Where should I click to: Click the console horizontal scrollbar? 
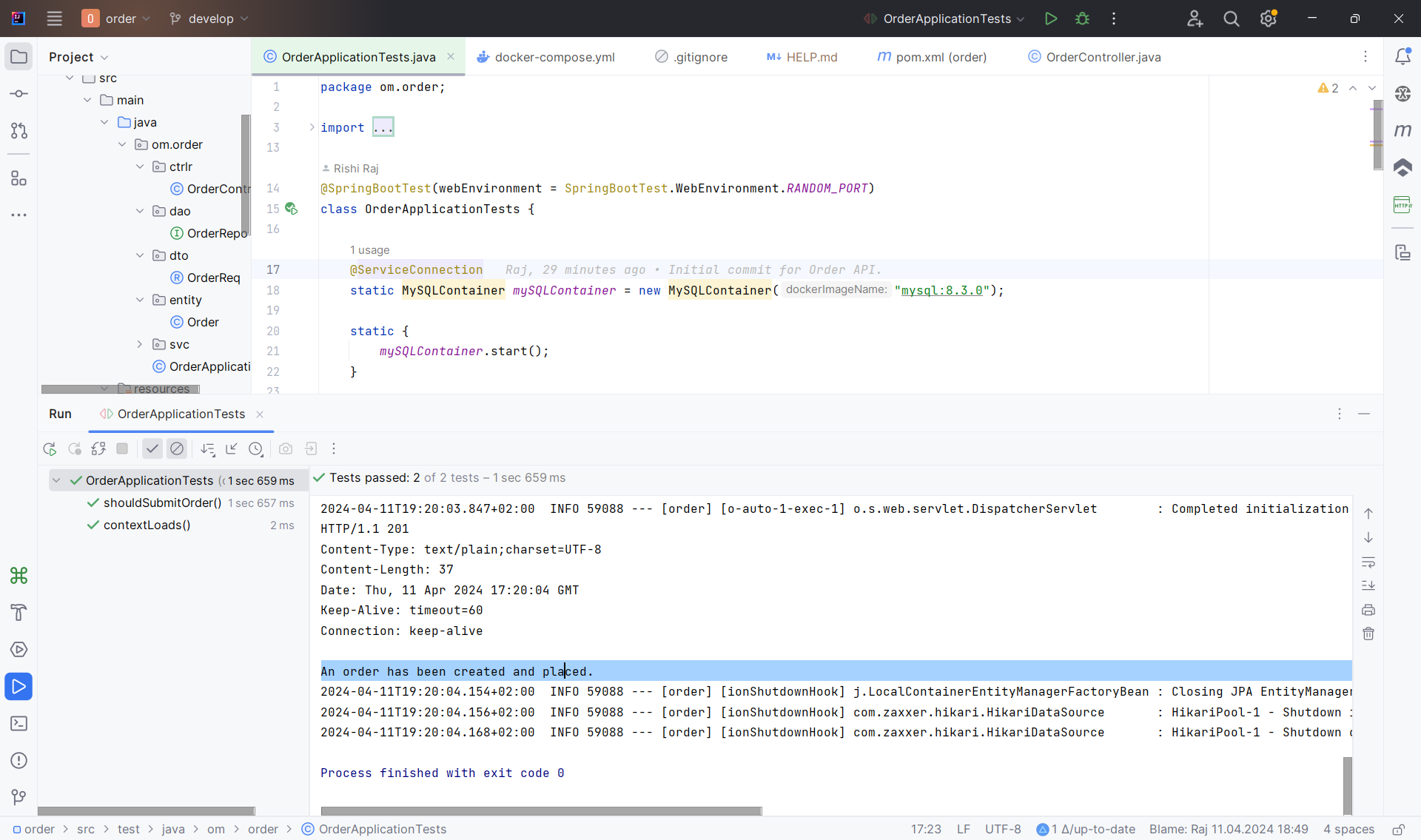(541, 811)
